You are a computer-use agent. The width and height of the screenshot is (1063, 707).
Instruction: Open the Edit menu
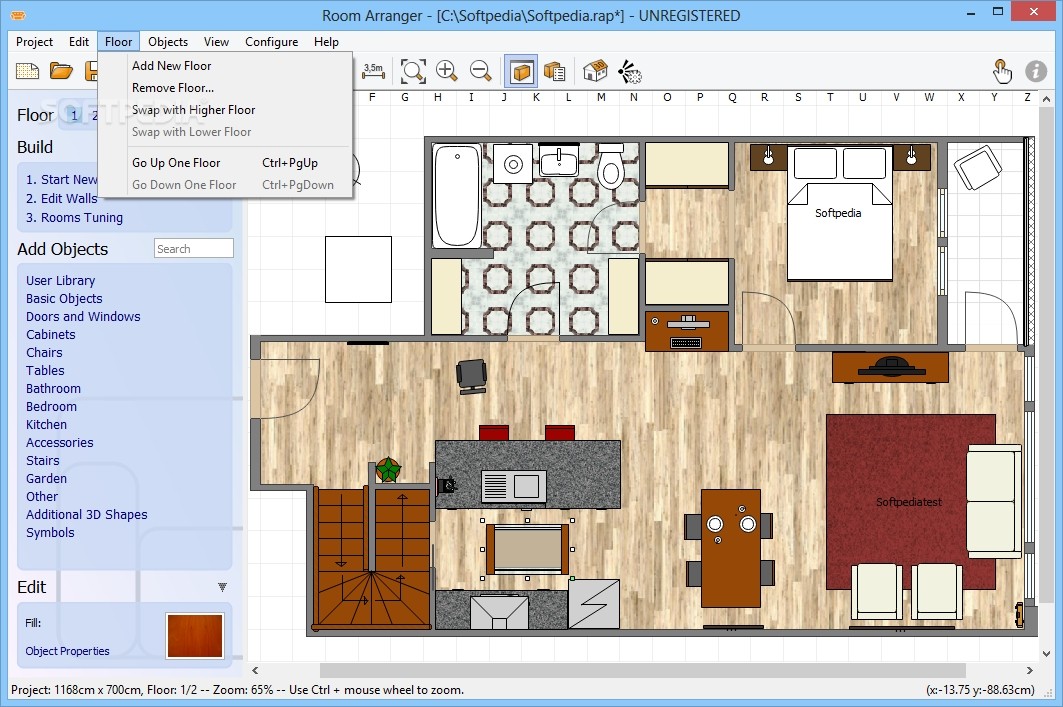[x=79, y=41]
